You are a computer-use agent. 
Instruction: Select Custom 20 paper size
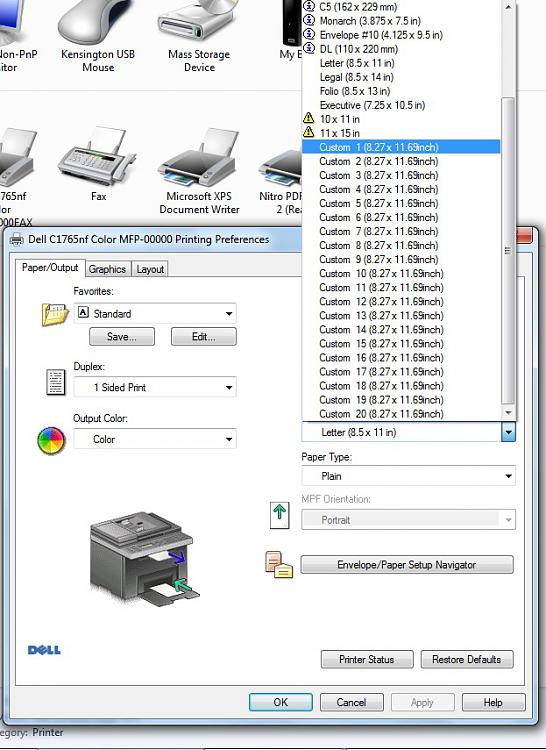point(401,414)
